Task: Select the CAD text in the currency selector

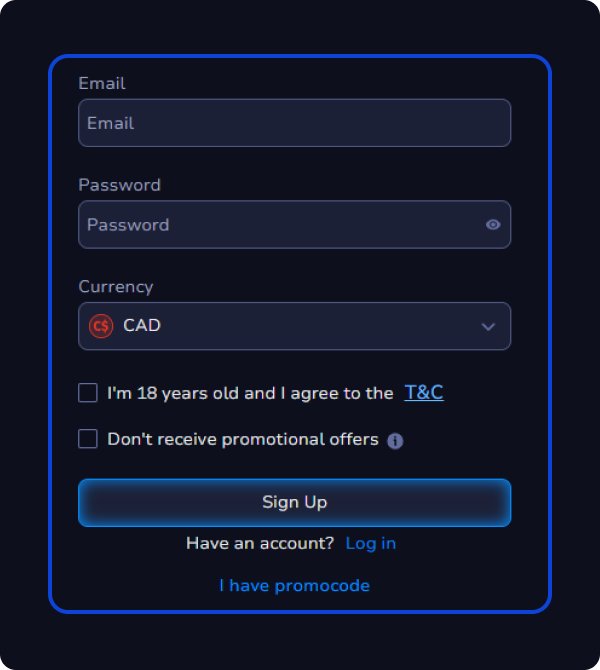Action: 142,326
